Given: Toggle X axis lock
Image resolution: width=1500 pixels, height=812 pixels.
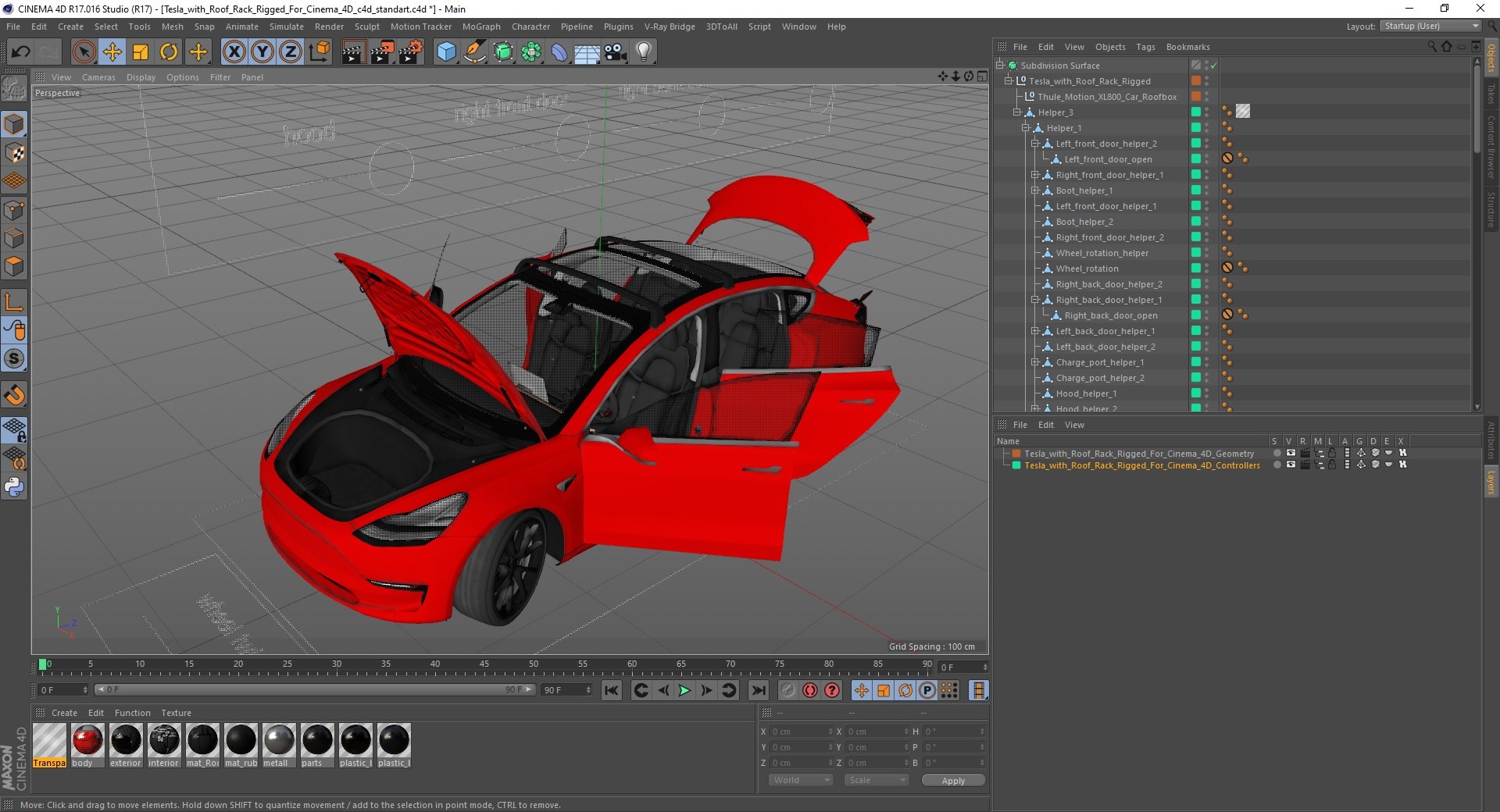Looking at the screenshot, I should coord(234,52).
